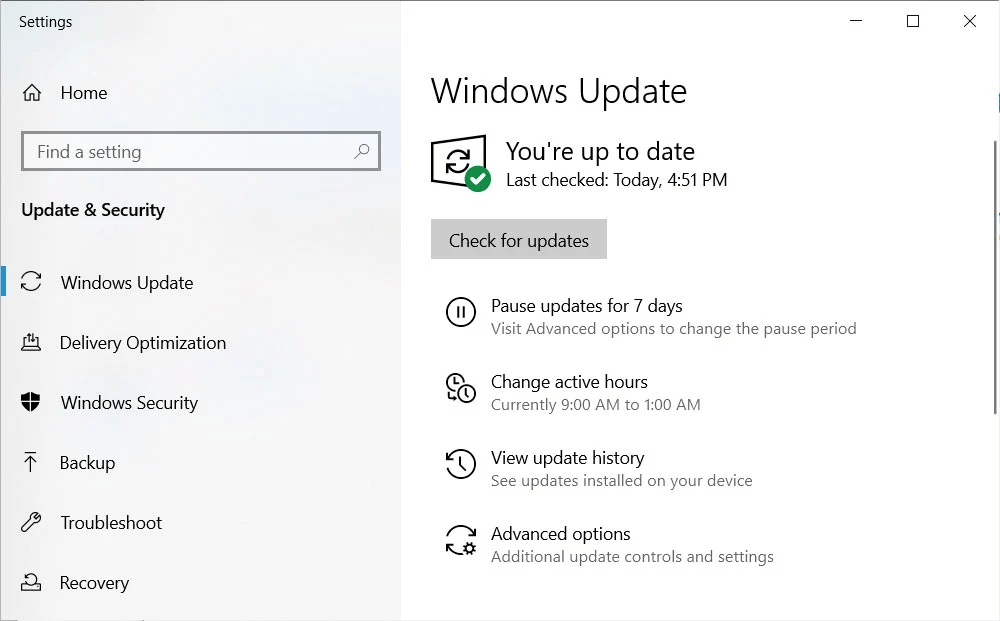Click the Settings window title text
The height and width of the screenshot is (621, 1000).
point(45,22)
